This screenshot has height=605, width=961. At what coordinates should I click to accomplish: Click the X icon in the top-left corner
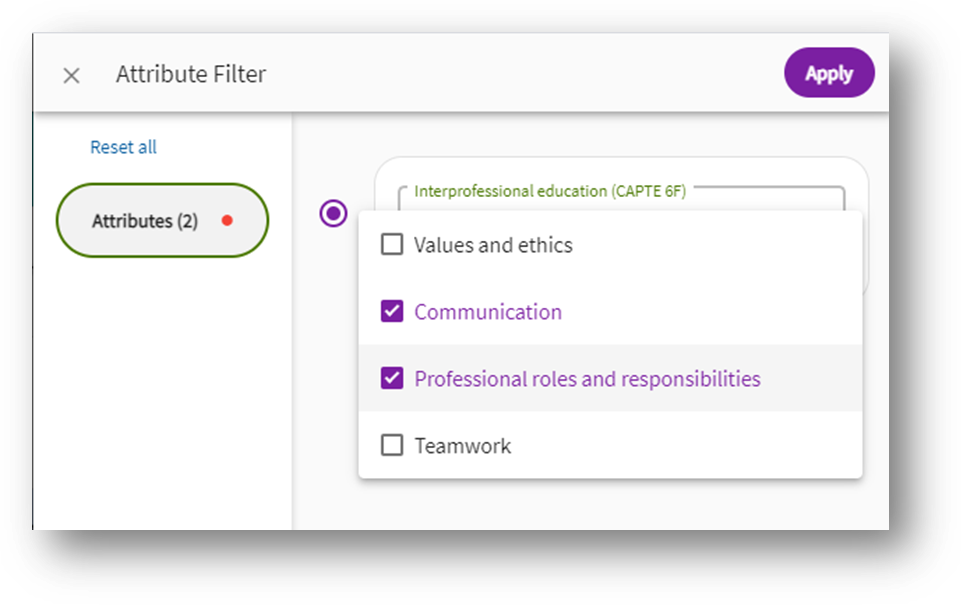pos(71,75)
